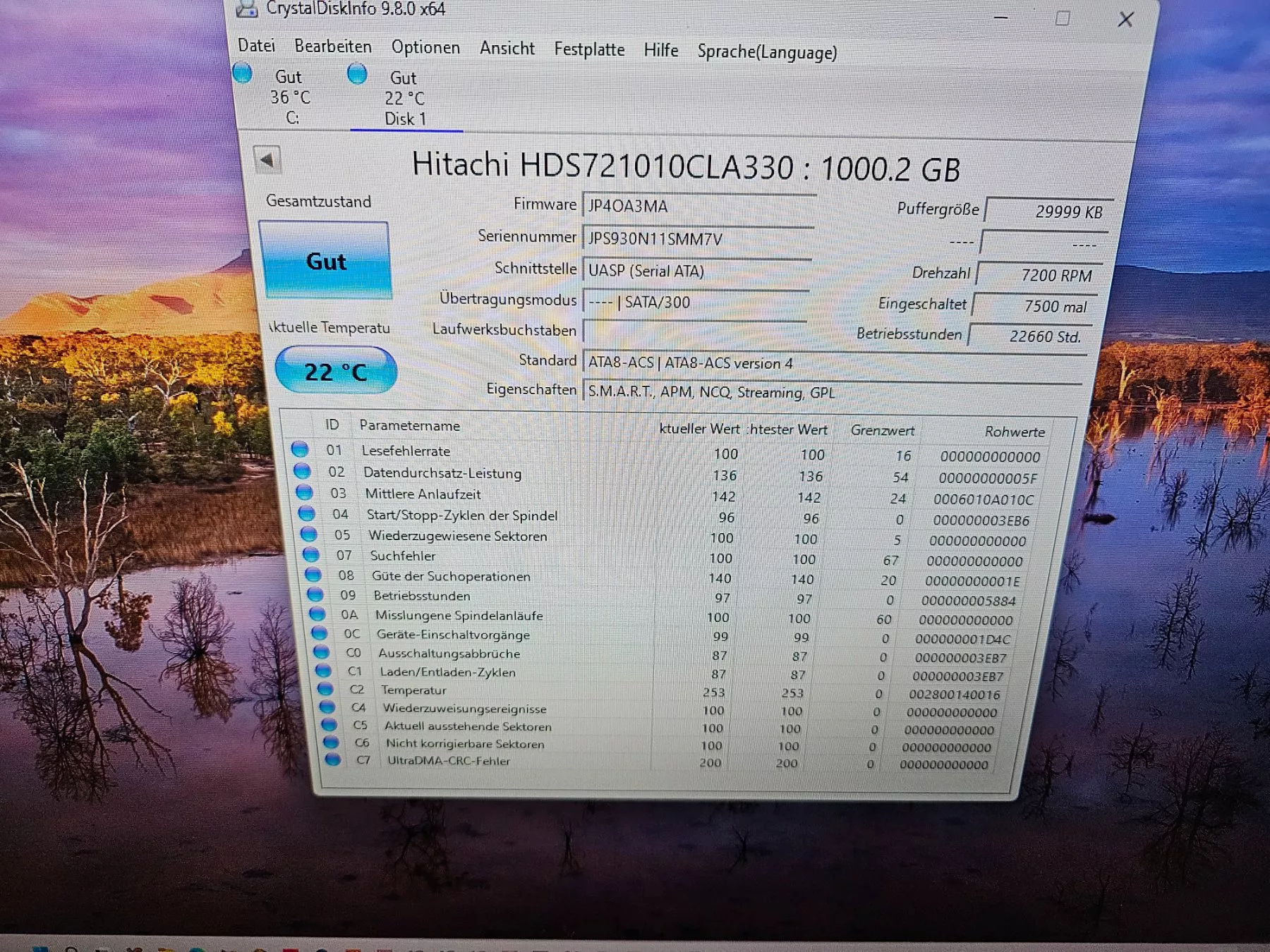The height and width of the screenshot is (952, 1270).
Task: Click status icon for Start/Stopp-Zyklen row
Action: click(x=306, y=513)
